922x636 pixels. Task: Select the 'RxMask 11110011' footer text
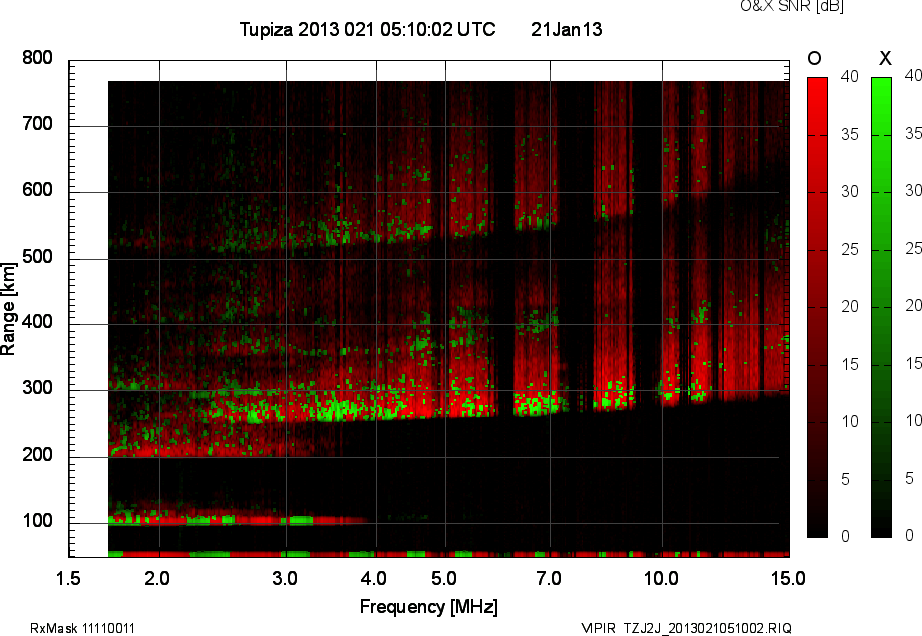click(83, 628)
